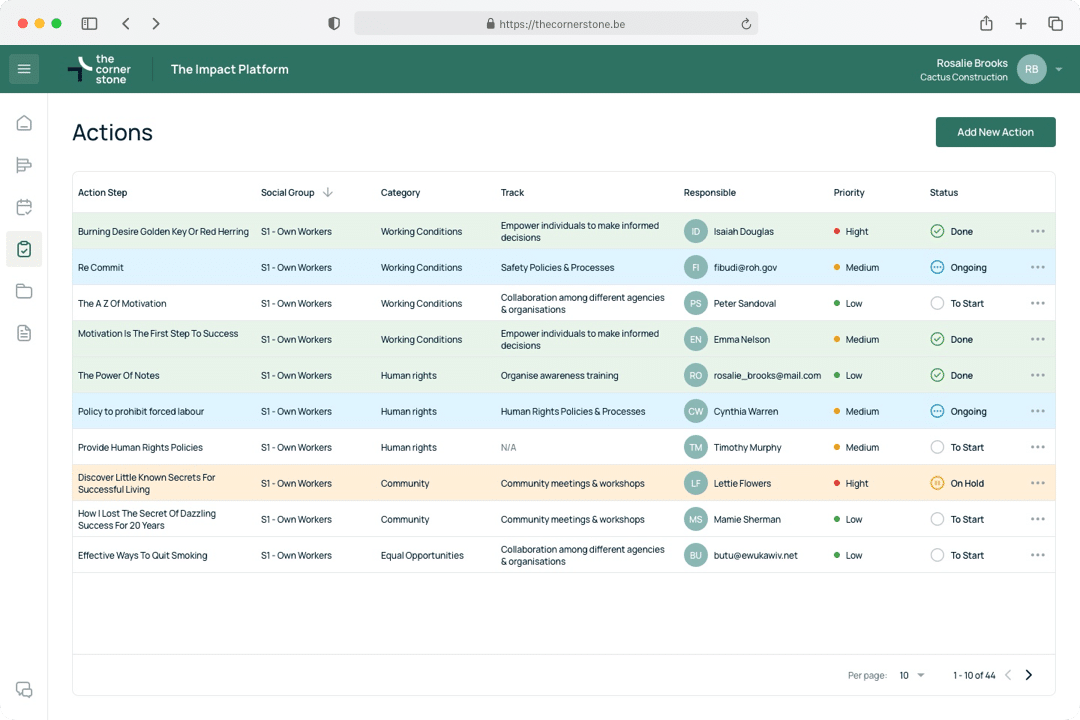This screenshot has width=1080, height=720.
Task: Go forward in browser history
Action: (156, 23)
